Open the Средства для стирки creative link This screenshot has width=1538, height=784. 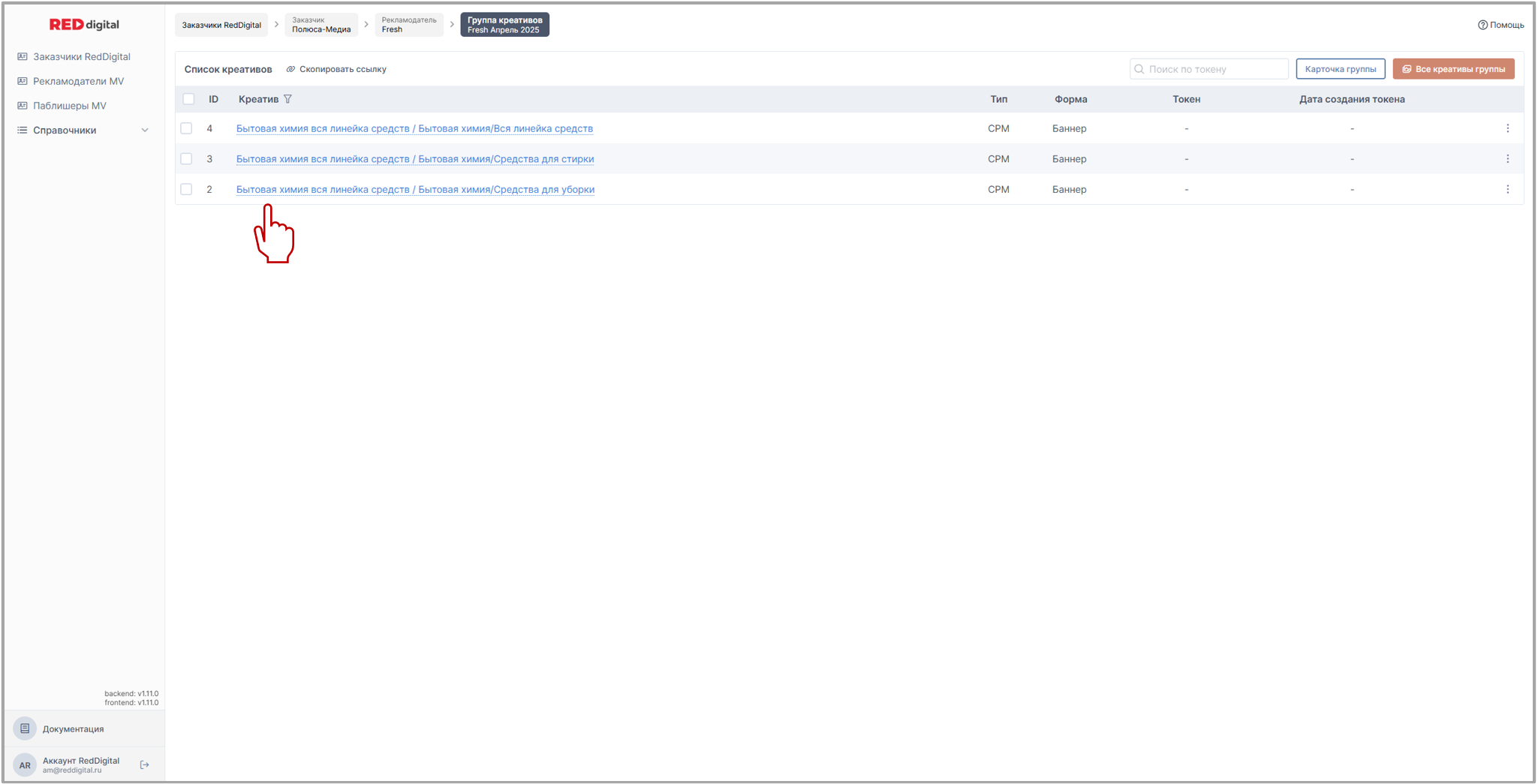tap(415, 159)
